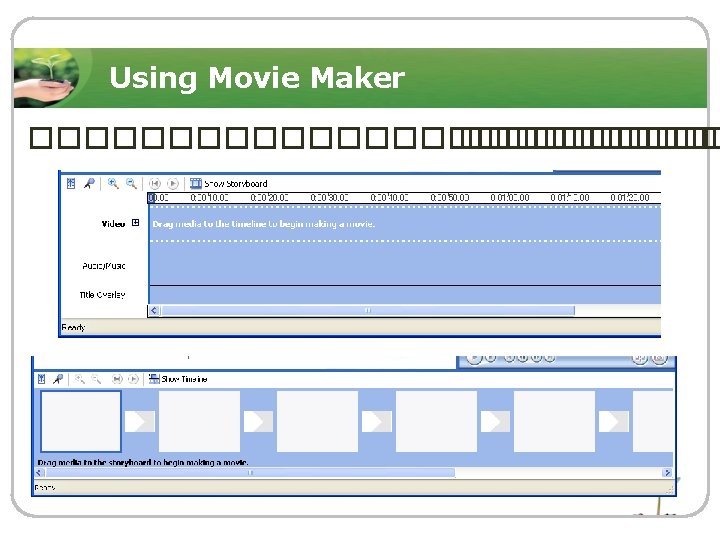Click timeline ruler at 0:00:10.00
Viewport: 720px width, 540px height.
[x=209, y=198]
